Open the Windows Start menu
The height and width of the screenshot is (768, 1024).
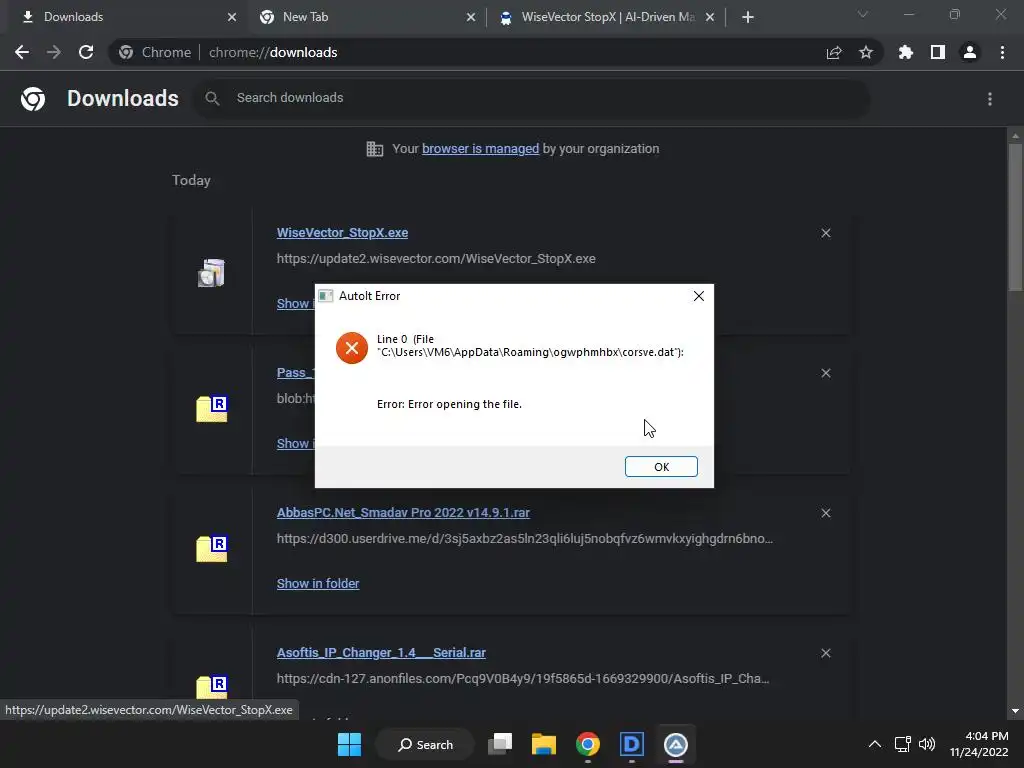(349, 744)
